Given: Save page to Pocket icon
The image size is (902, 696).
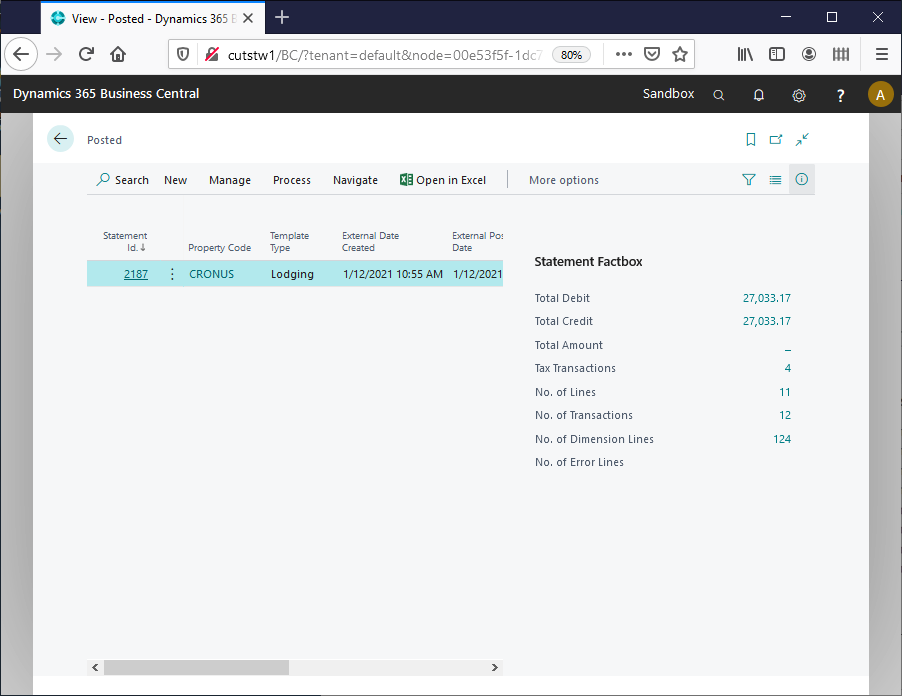Looking at the screenshot, I should pos(652,54).
